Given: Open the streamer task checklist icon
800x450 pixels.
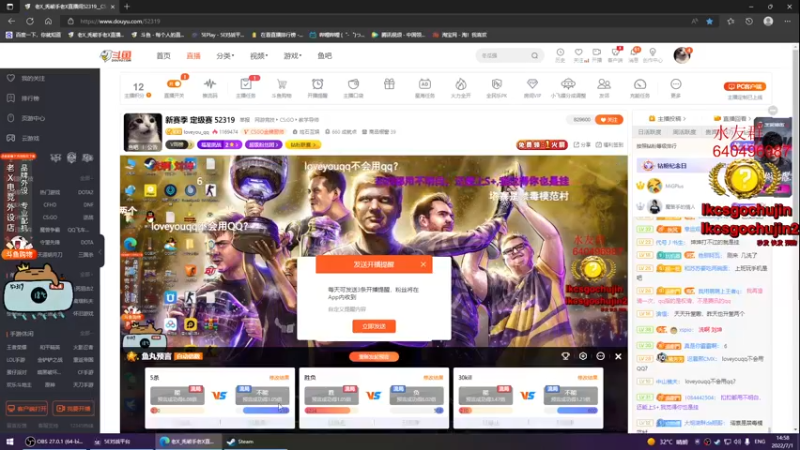Looking at the screenshot, I should tap(246, 84).
